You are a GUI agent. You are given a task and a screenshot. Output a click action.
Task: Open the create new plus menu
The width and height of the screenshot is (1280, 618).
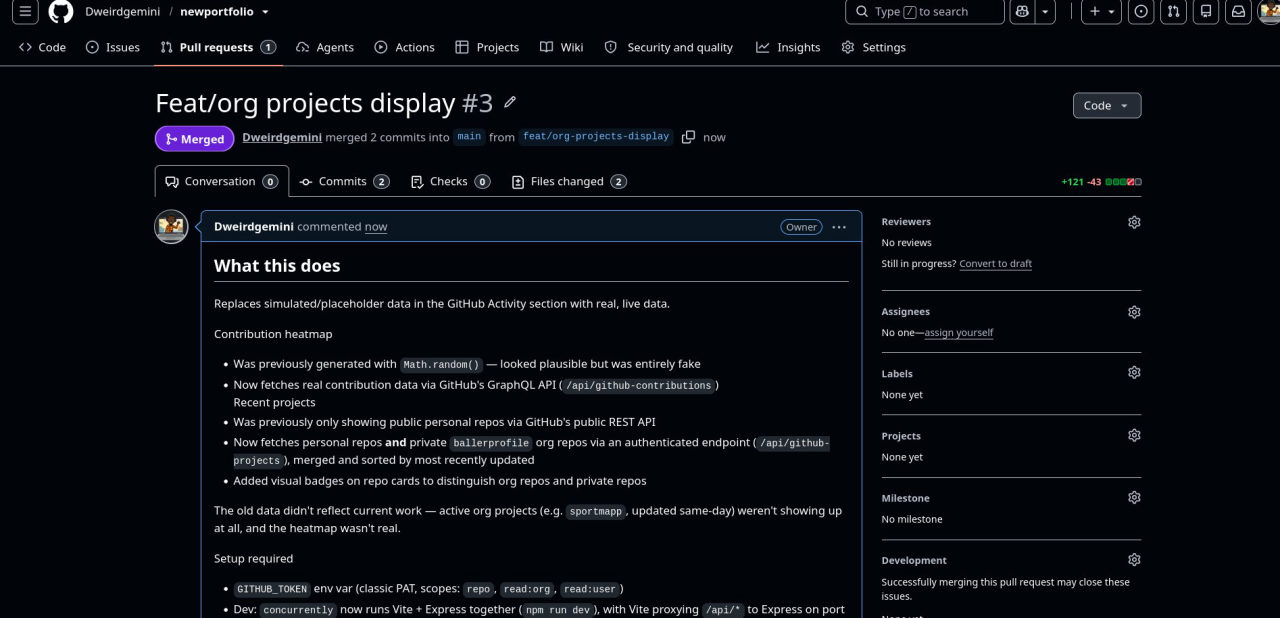(x=1103, y=12)
